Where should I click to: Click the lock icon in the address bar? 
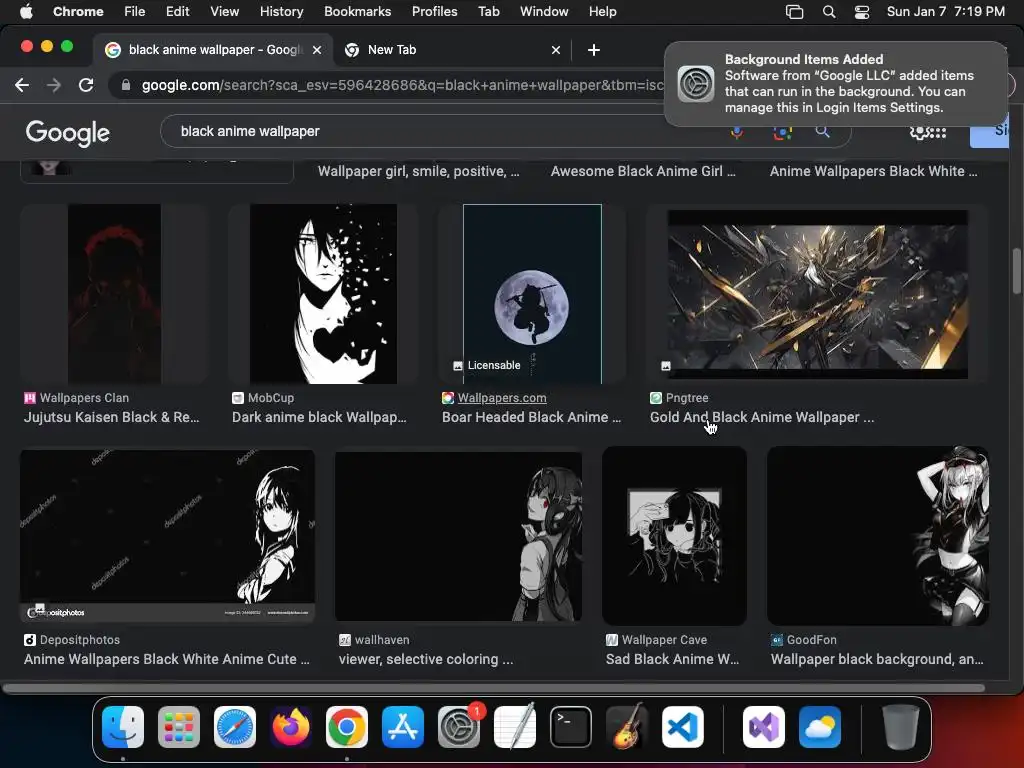pyautogui.click(x=126, y=85)
